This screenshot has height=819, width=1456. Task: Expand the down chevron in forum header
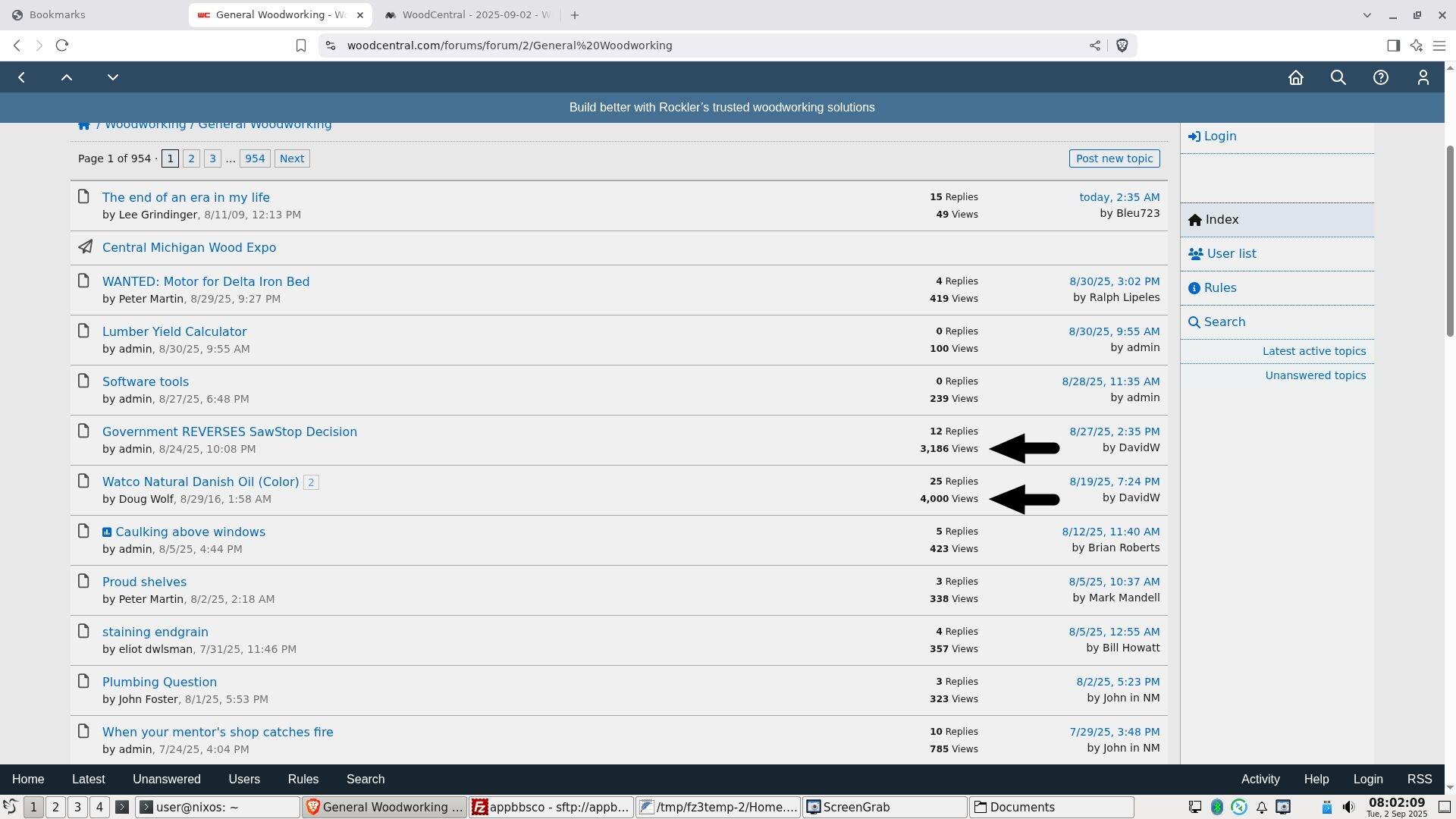[x=113, y=77]
